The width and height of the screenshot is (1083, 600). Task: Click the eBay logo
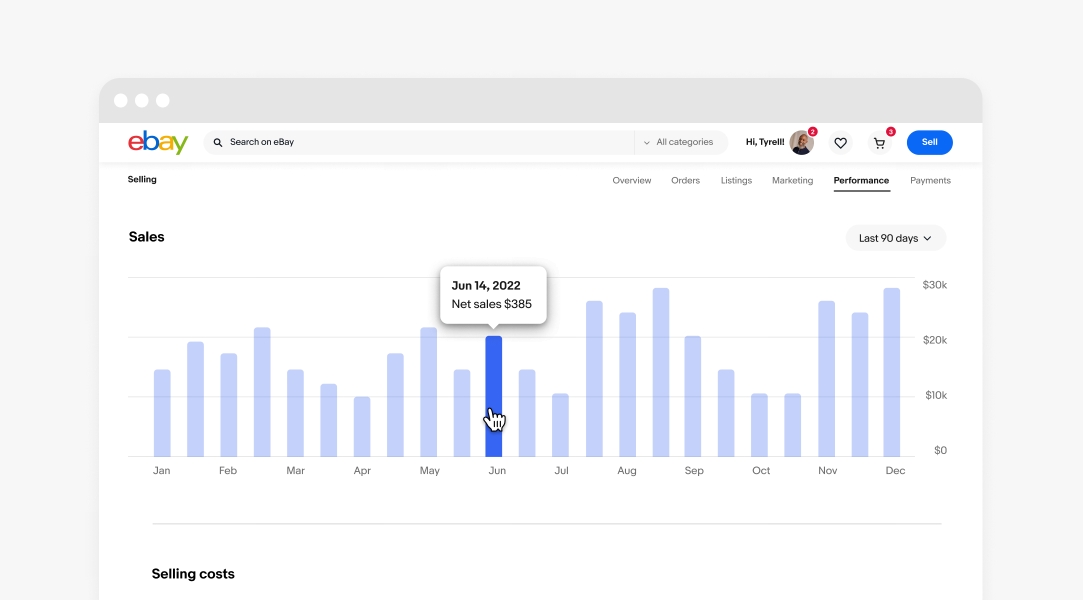[158, 143]
